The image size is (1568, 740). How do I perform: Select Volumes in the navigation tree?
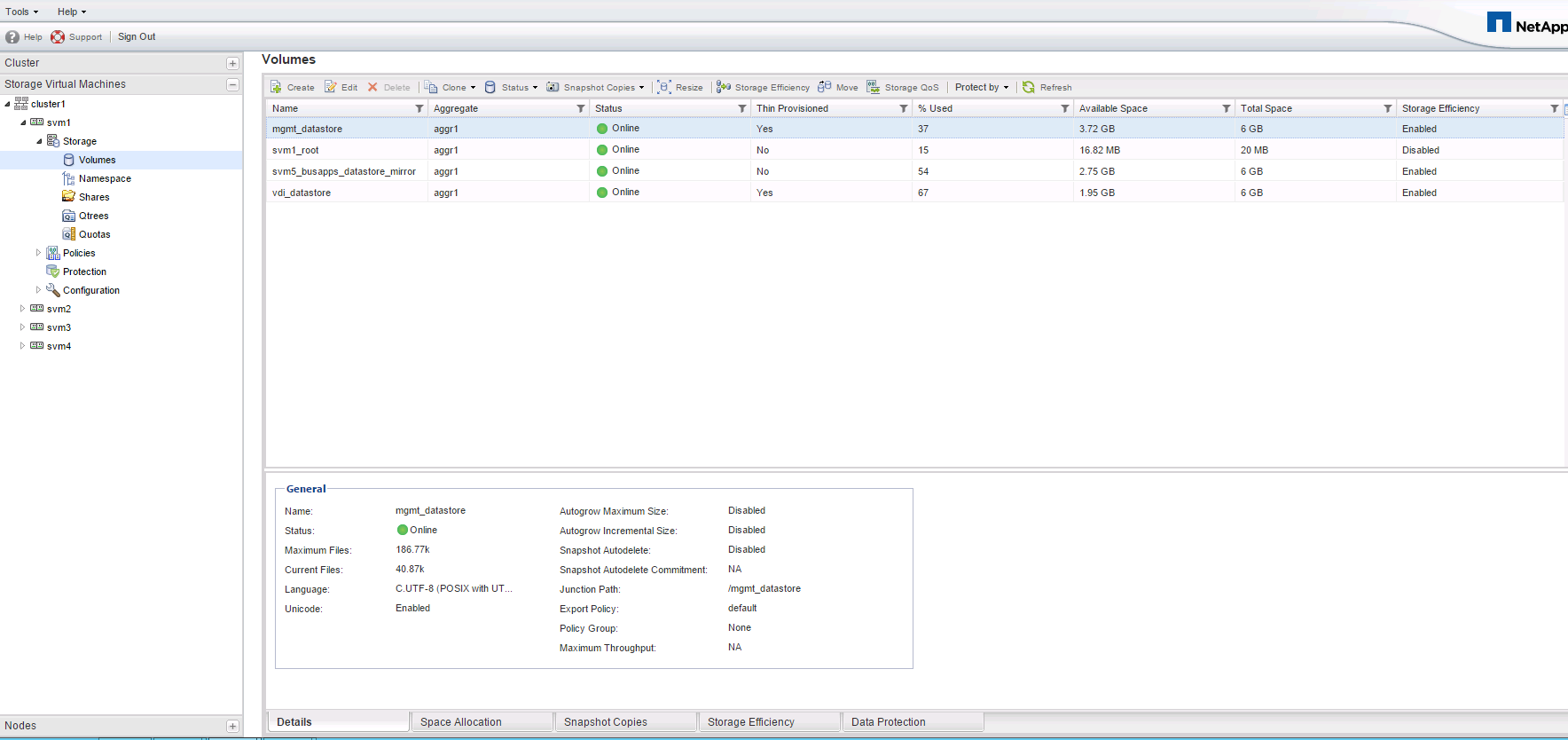pos(98,160)
